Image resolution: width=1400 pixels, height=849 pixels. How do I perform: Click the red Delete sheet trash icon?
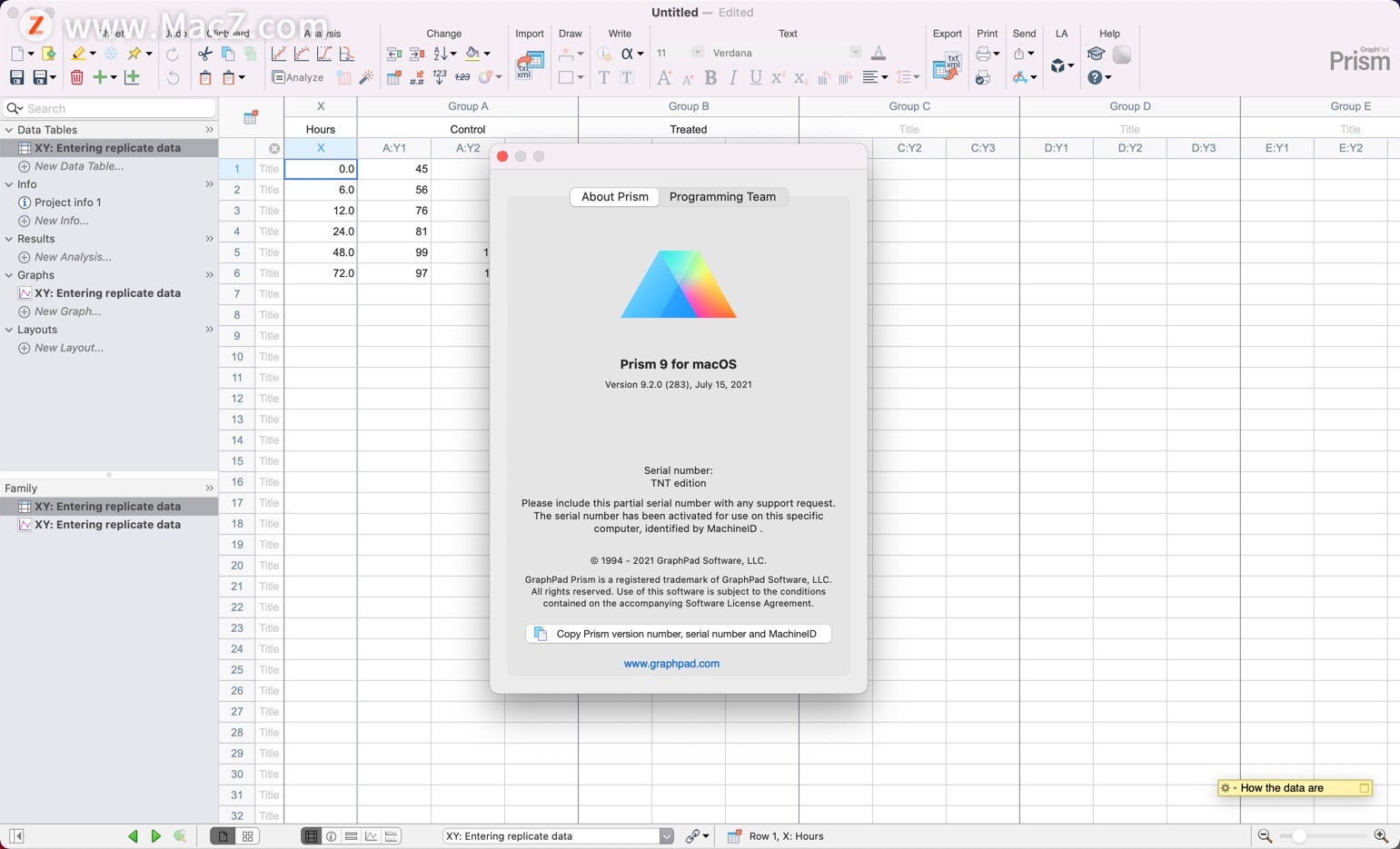point(77,78)
